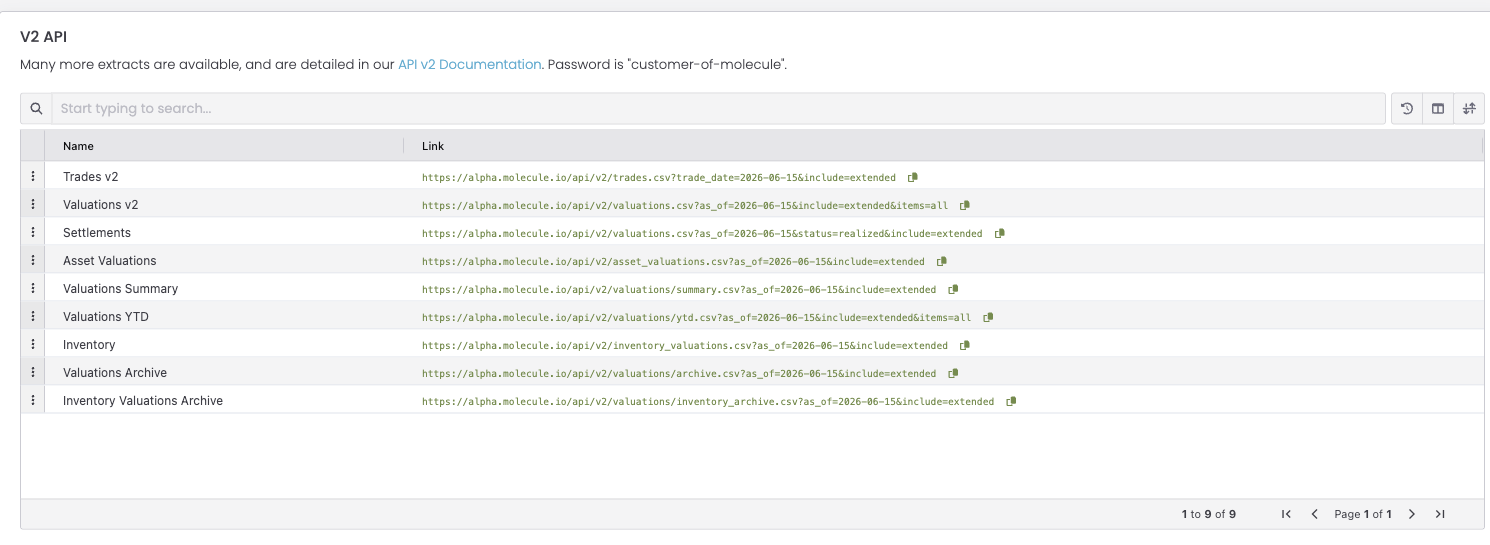Focus the 'Start typing to search' field
This screenshot has width=1490, height=545.
point(720,108)
